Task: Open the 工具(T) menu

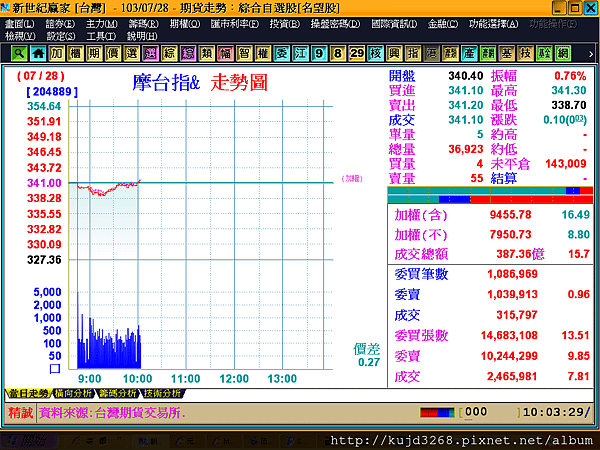Action: pyautogui.click(x=101, y=36)
